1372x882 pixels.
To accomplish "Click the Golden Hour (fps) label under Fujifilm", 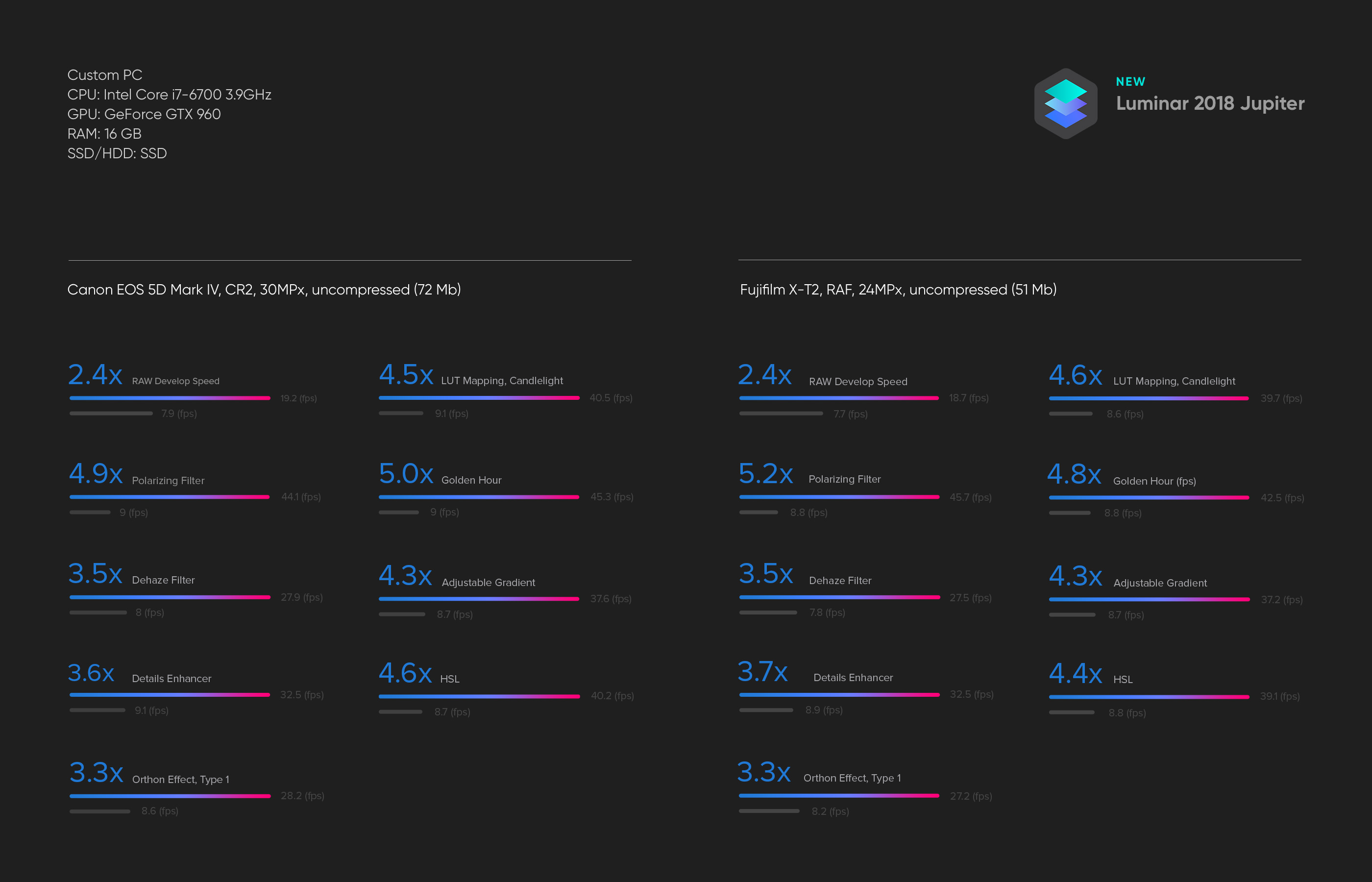I will click(x=1154, y=481).
